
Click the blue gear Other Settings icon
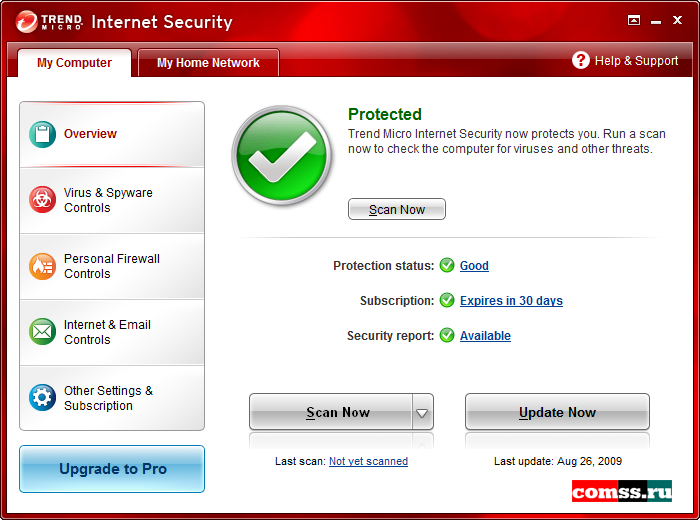(42, 397)
